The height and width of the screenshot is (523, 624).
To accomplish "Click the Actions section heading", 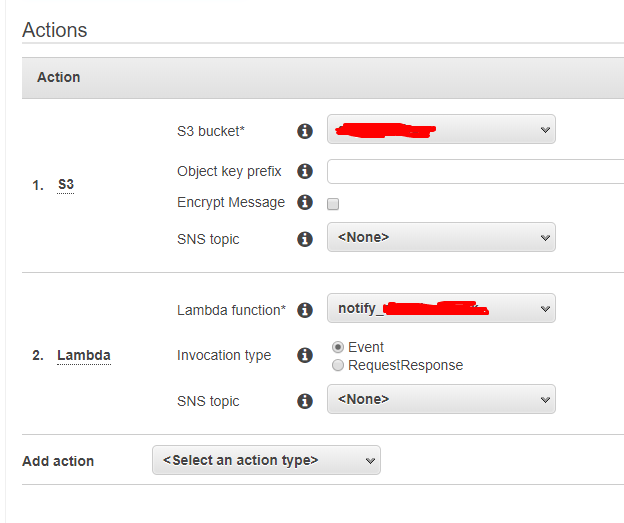I will click(x=55, y=30).
